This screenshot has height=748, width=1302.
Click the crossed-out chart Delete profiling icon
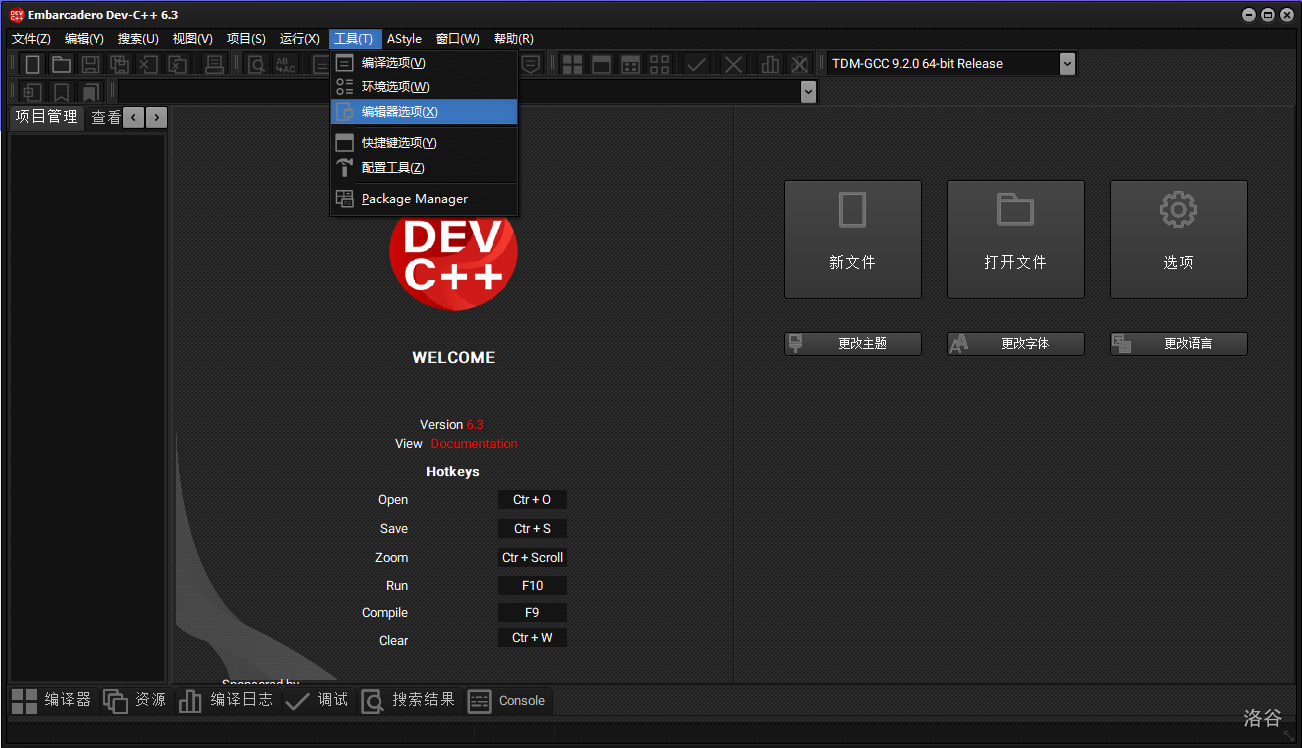(799, 64)
